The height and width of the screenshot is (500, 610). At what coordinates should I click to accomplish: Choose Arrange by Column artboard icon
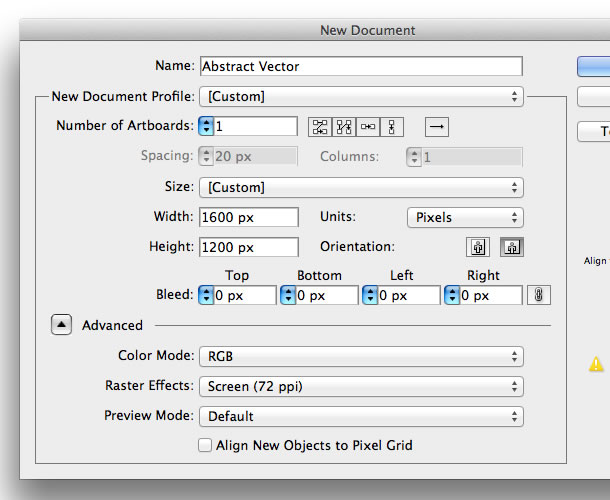(392, 127)
